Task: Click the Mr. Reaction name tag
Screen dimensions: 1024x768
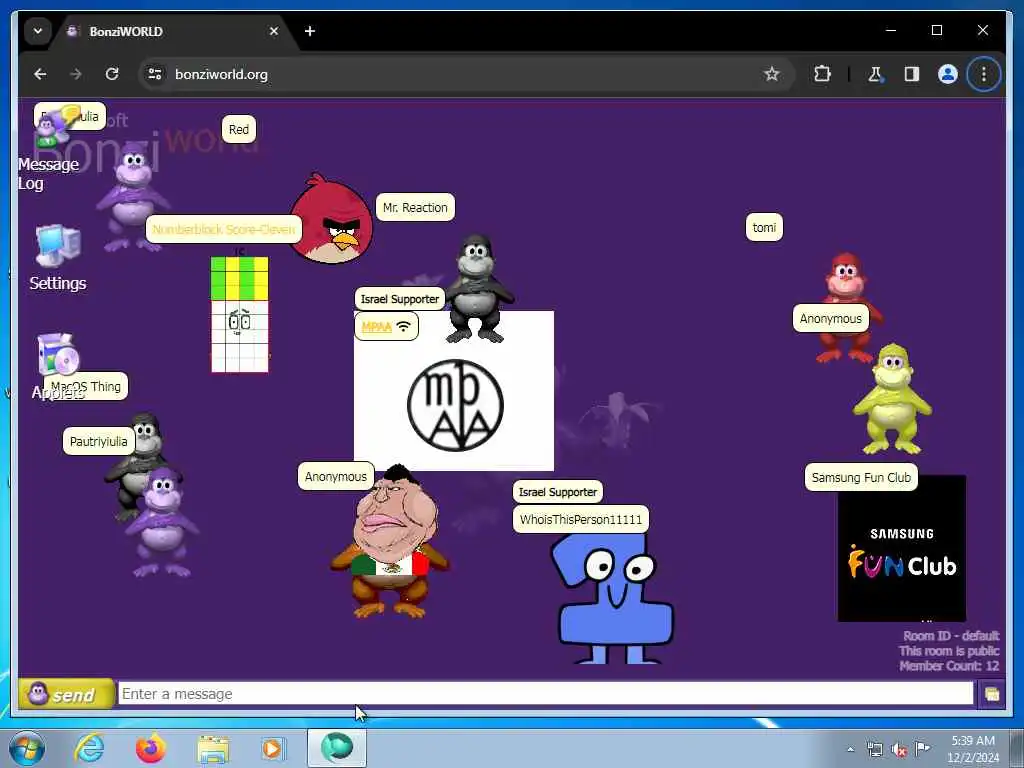Action: [415, 207]
